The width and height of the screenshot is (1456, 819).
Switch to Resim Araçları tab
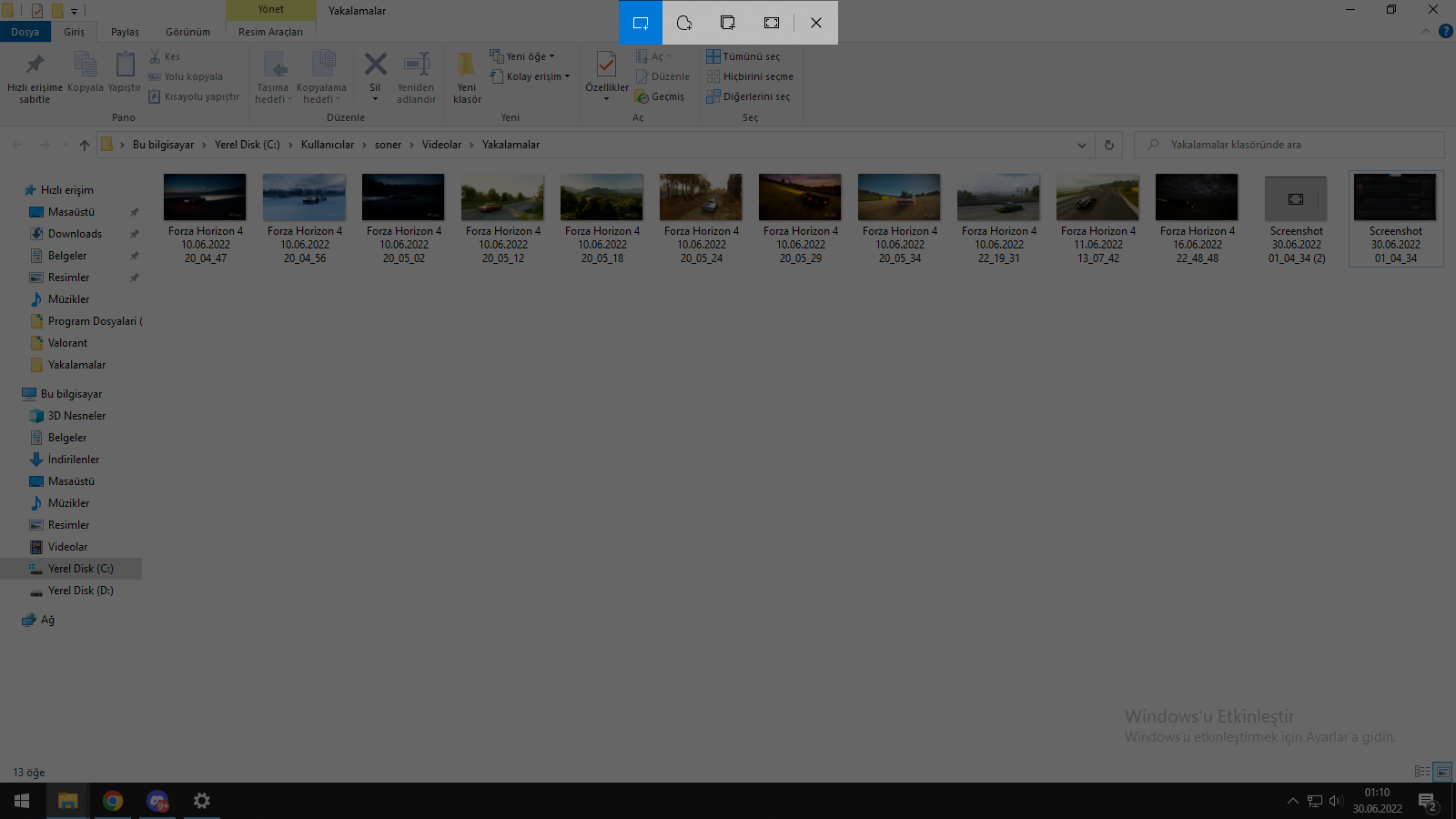[x=270, y=32]
